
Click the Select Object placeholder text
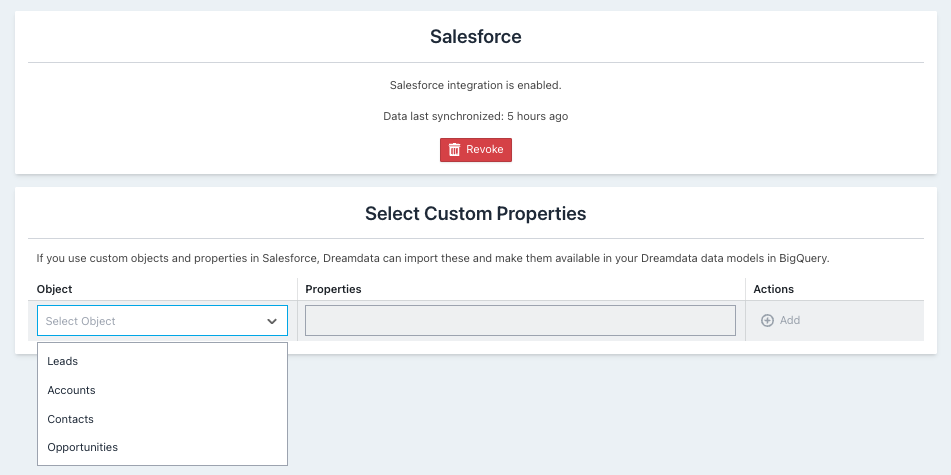pos(80,321)
